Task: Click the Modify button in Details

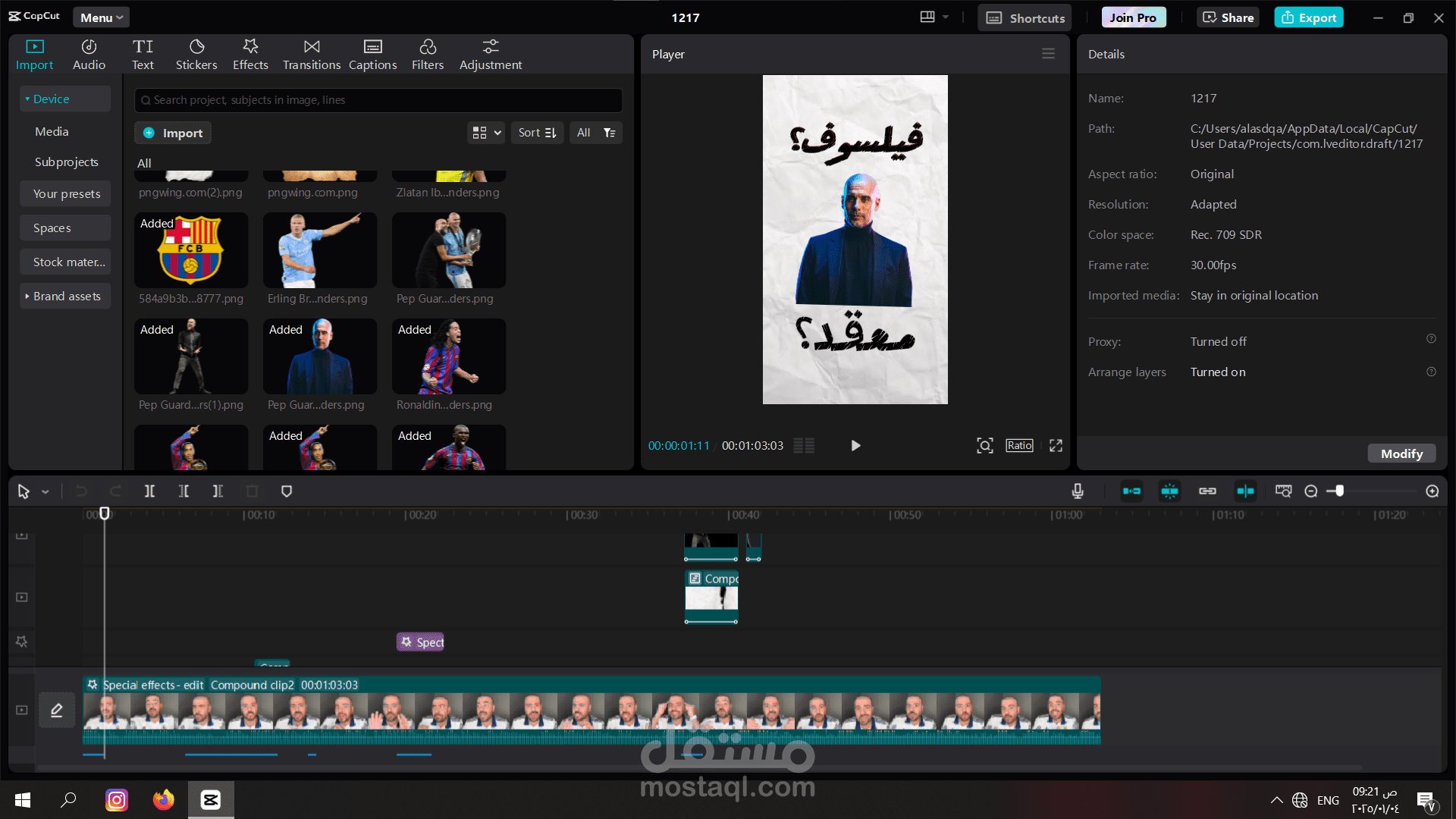Action: pyautogui.click(x=1401, y=453)
